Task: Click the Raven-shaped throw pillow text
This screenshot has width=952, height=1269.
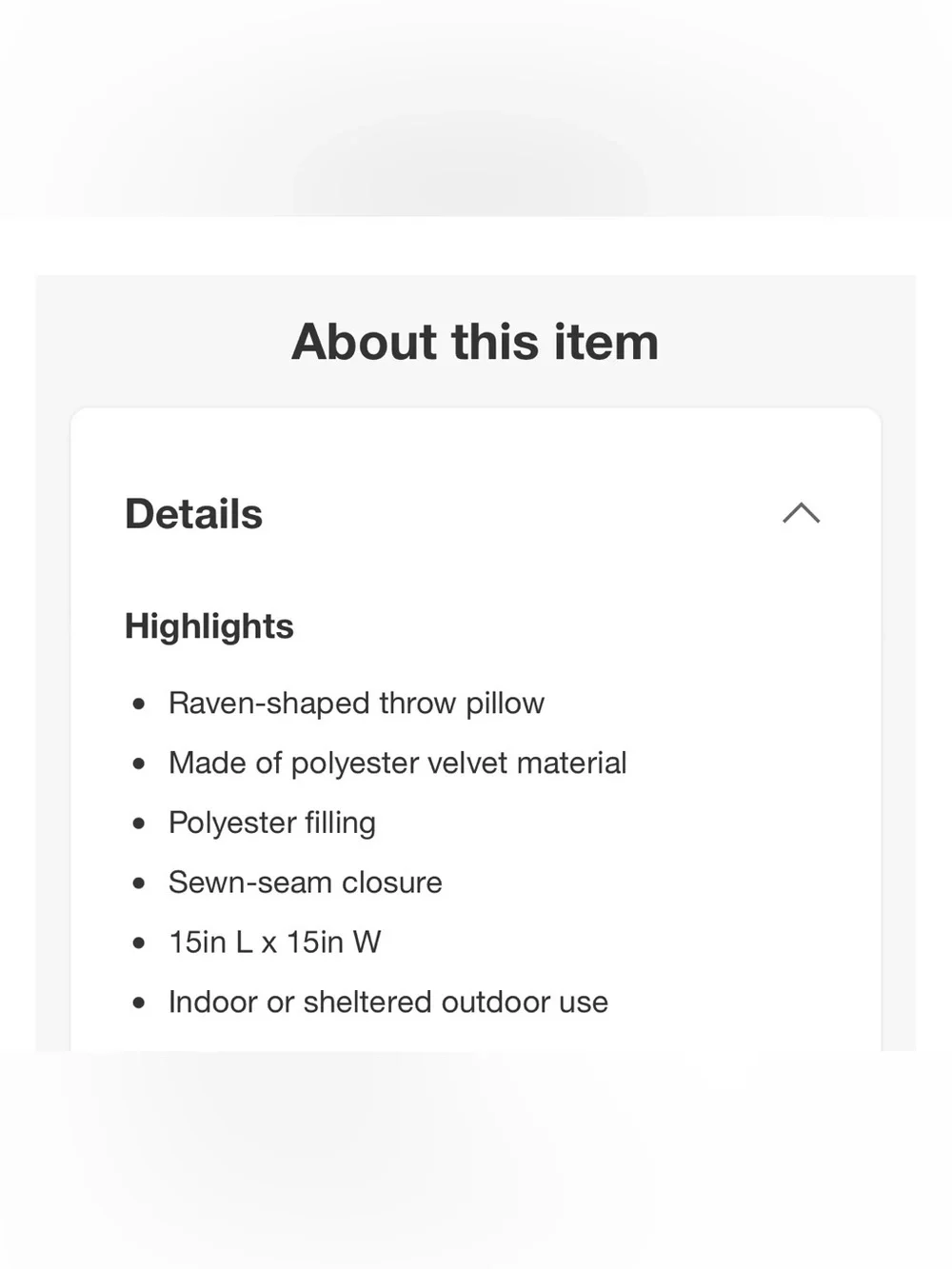Action: [x=356, y=703]
